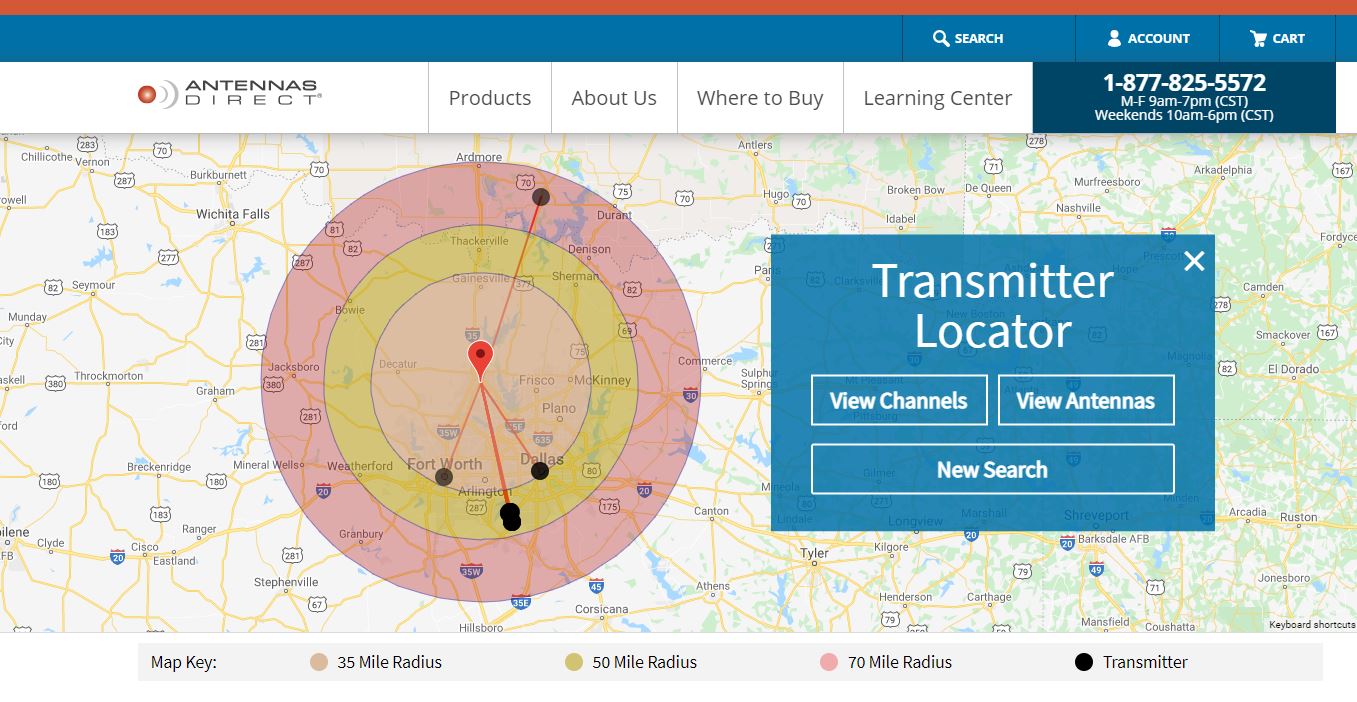1357x702 pixels.
Task: Click the View Antennas button
Action: [1086, 400]
